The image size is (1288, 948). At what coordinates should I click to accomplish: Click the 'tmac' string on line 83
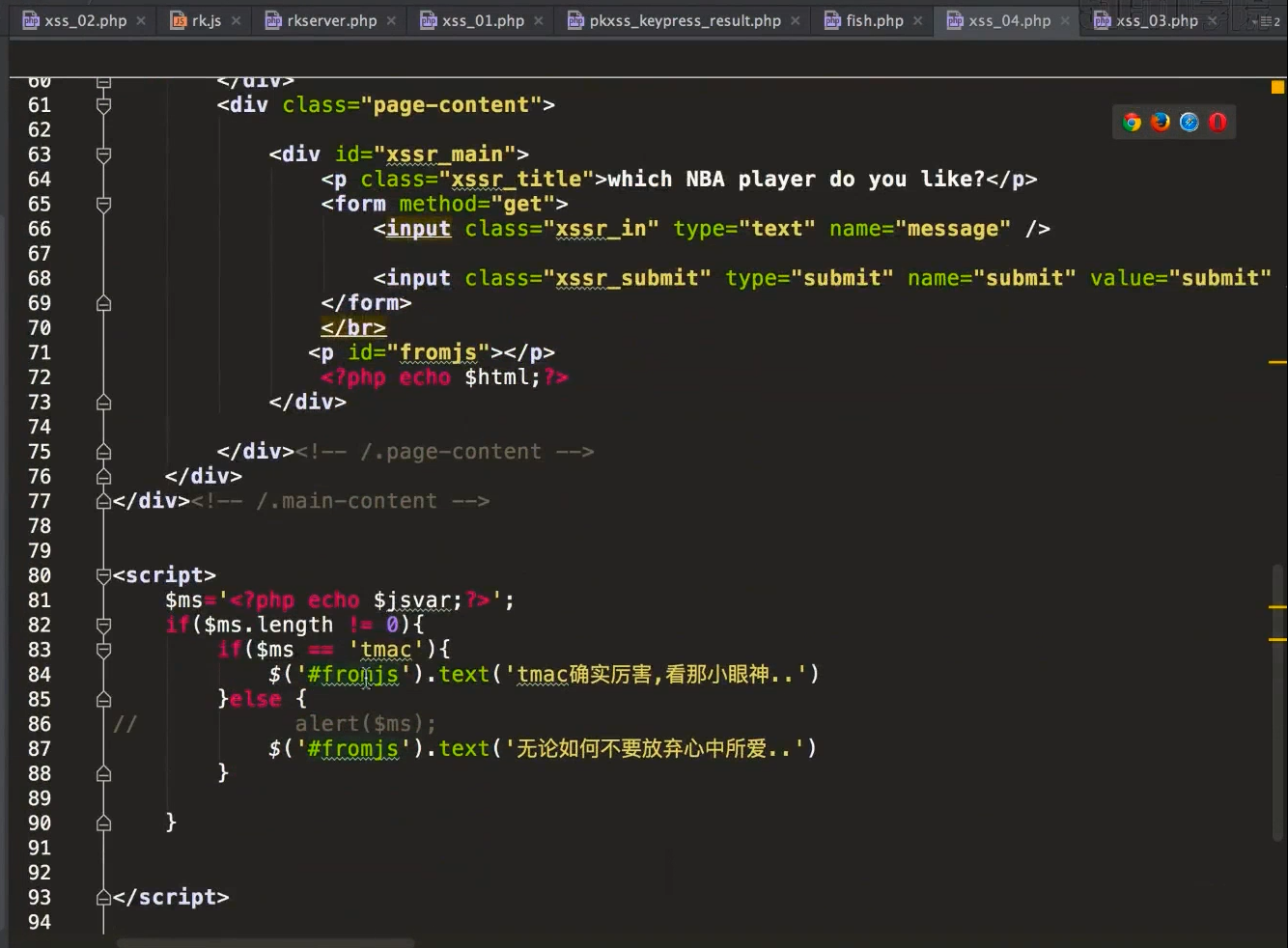[x=385, y=650]
